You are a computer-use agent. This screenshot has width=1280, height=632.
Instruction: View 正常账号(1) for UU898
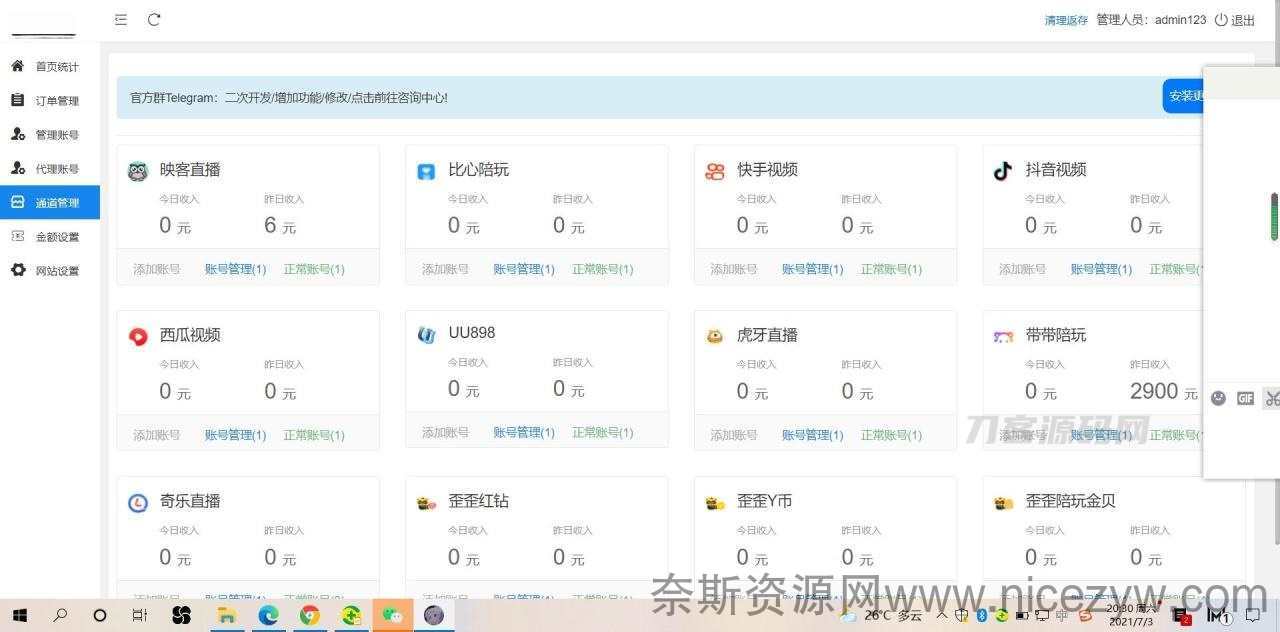603,433
